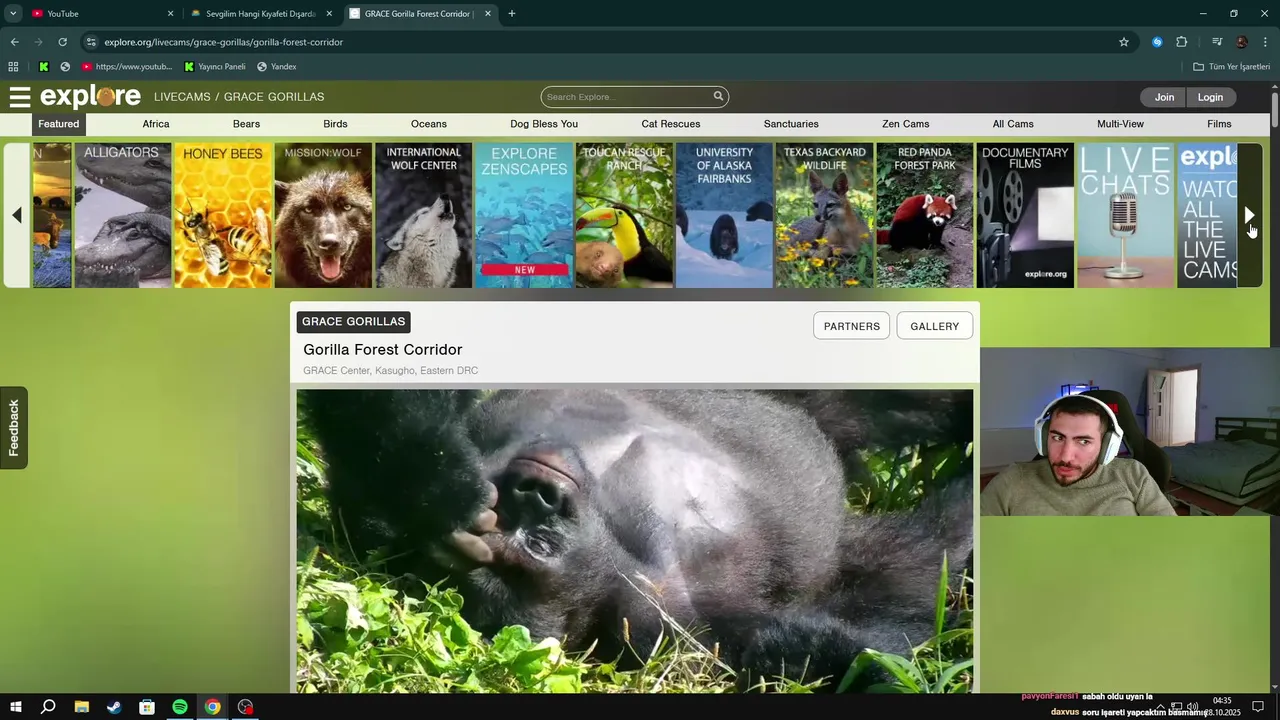Viewport: 1280px width, 720px height.
Task: Open the Zen Cams category
Action: click(906, 124)
